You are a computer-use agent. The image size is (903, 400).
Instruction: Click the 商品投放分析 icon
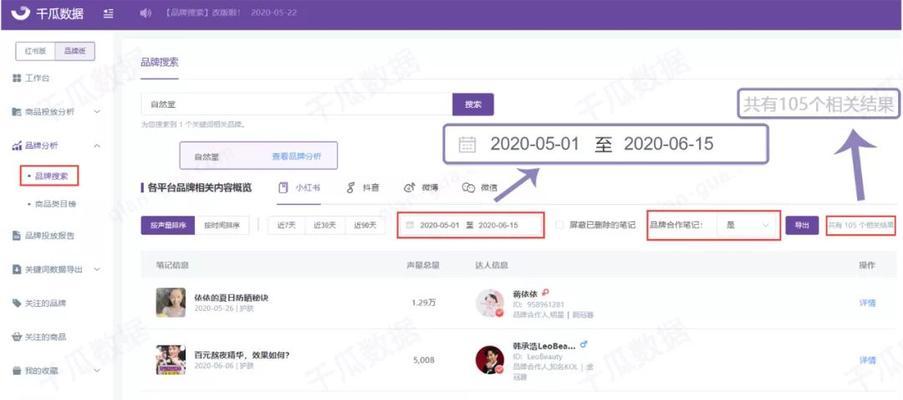point(17,112)
